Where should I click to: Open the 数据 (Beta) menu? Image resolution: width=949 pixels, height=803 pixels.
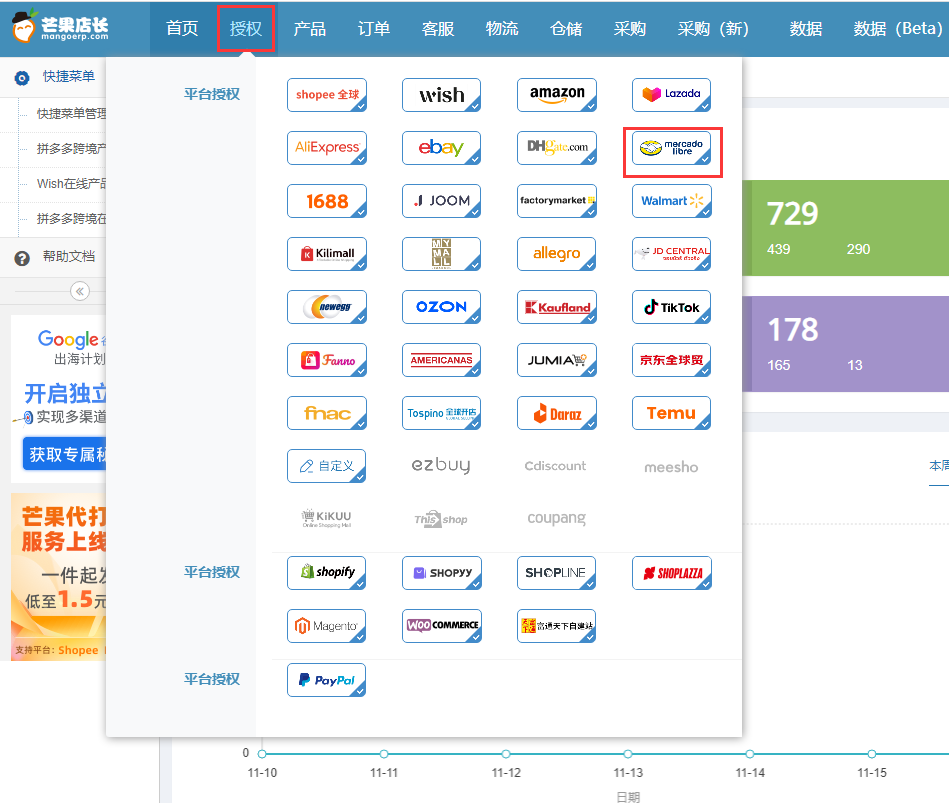coord(898,28)
